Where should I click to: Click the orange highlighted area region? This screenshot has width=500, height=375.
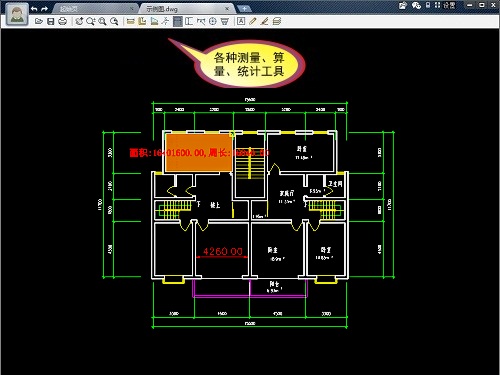199,152
